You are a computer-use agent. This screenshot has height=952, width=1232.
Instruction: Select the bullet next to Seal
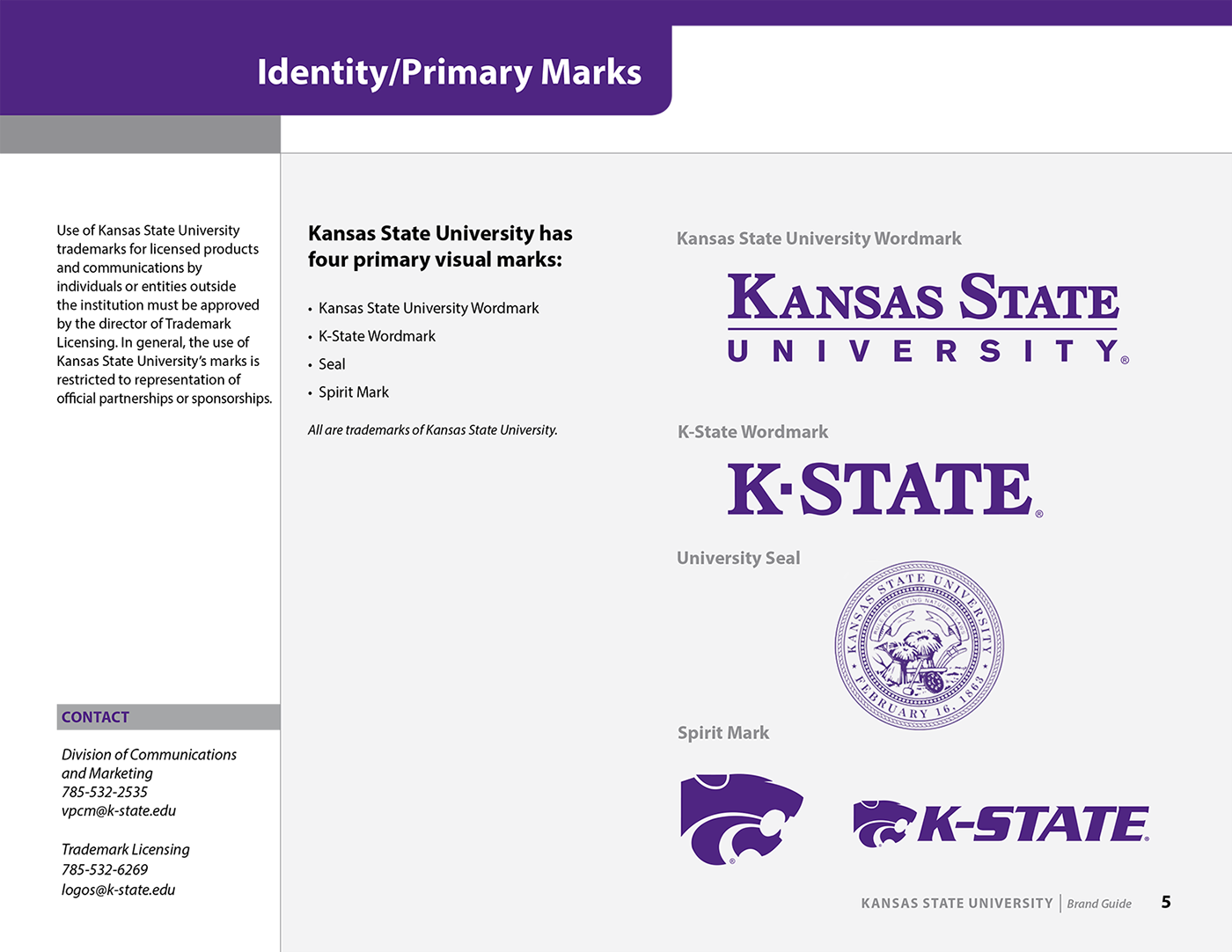(x=310, y=364)
